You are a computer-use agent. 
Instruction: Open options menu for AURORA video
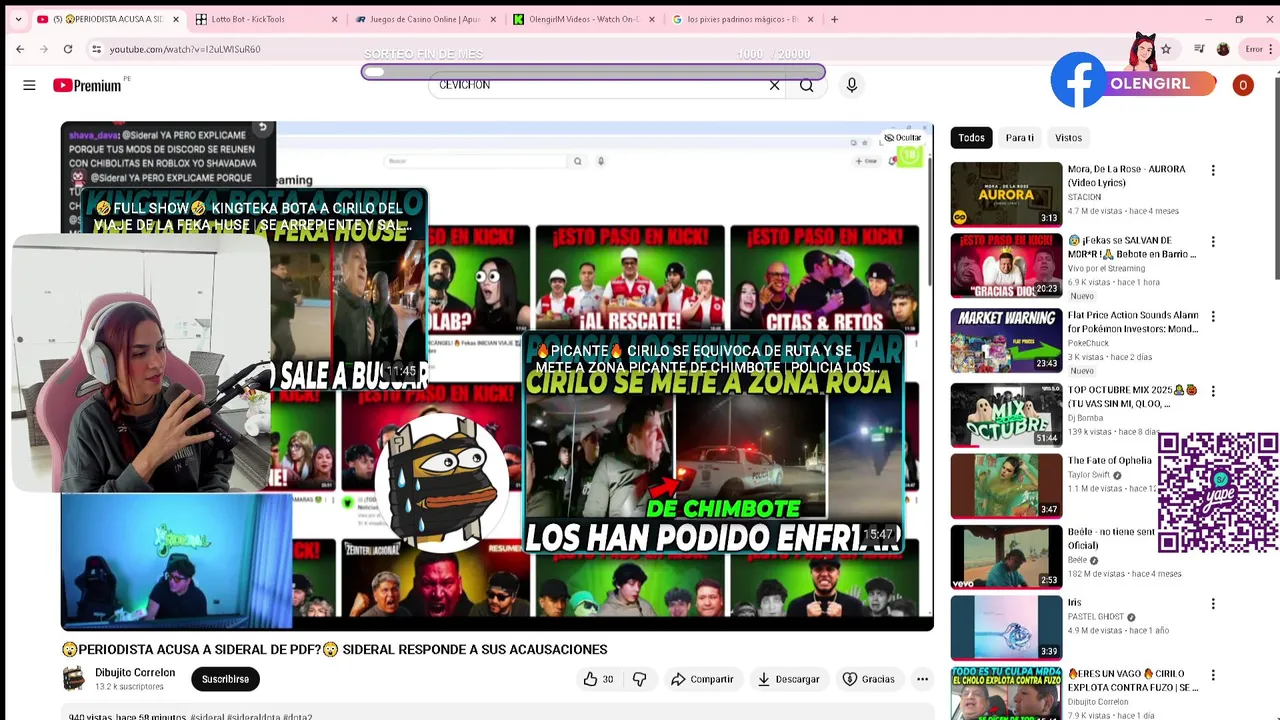1213,171
